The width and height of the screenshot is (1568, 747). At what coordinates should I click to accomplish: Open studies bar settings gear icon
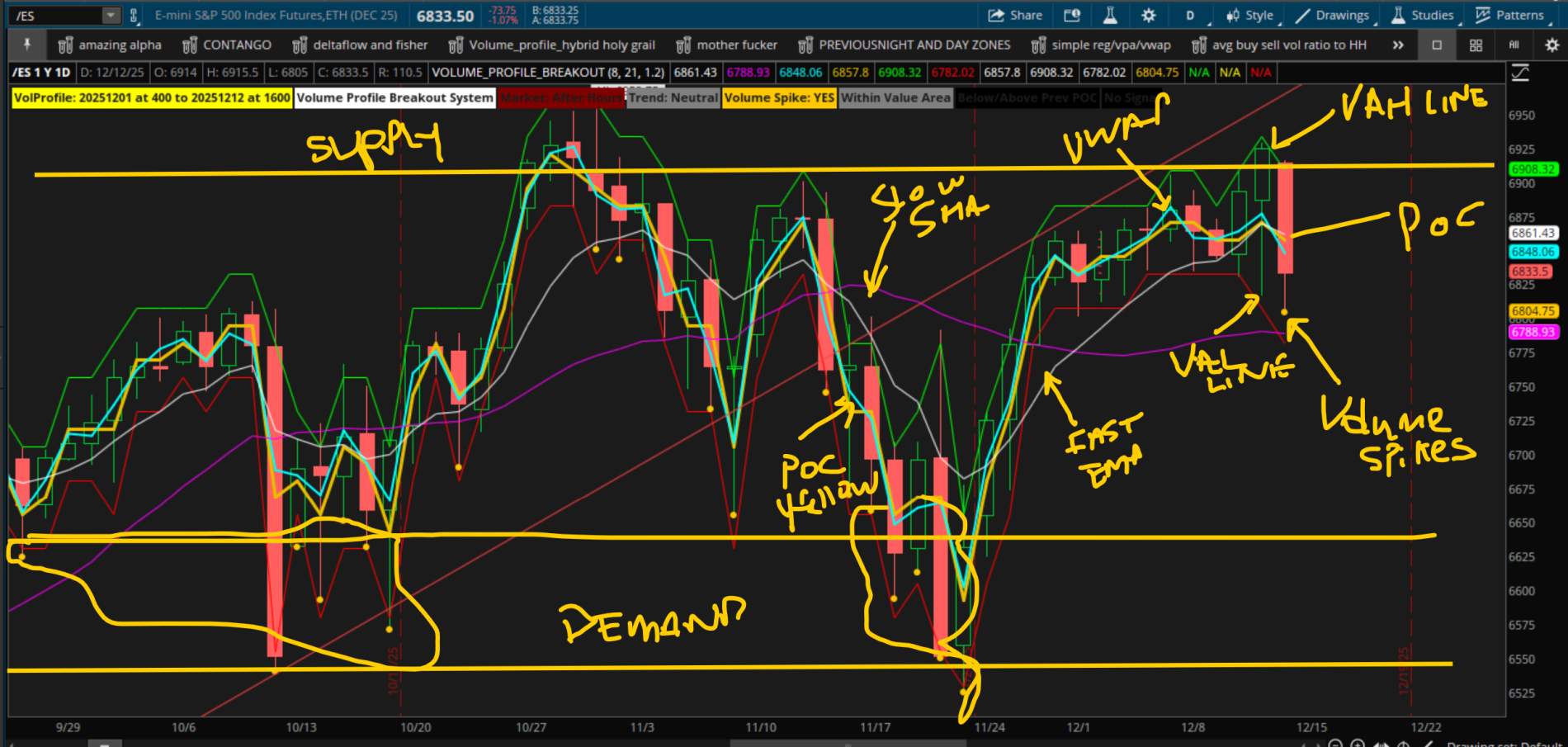[x=1551, y=45]
